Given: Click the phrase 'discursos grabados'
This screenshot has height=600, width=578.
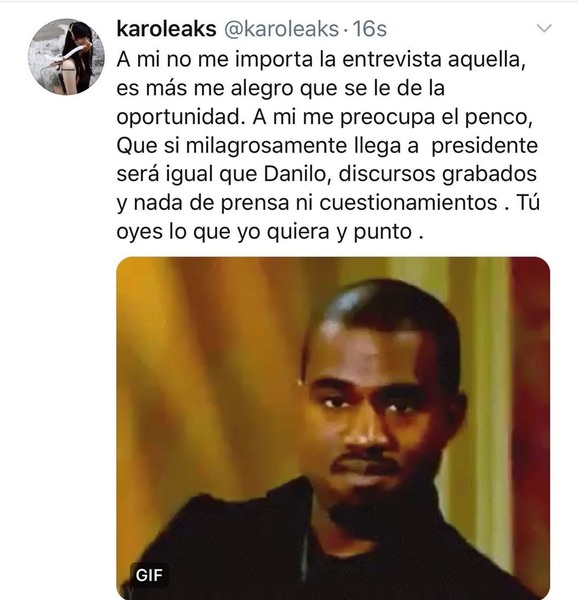Looking at the screenshot, I should (438, 174).
